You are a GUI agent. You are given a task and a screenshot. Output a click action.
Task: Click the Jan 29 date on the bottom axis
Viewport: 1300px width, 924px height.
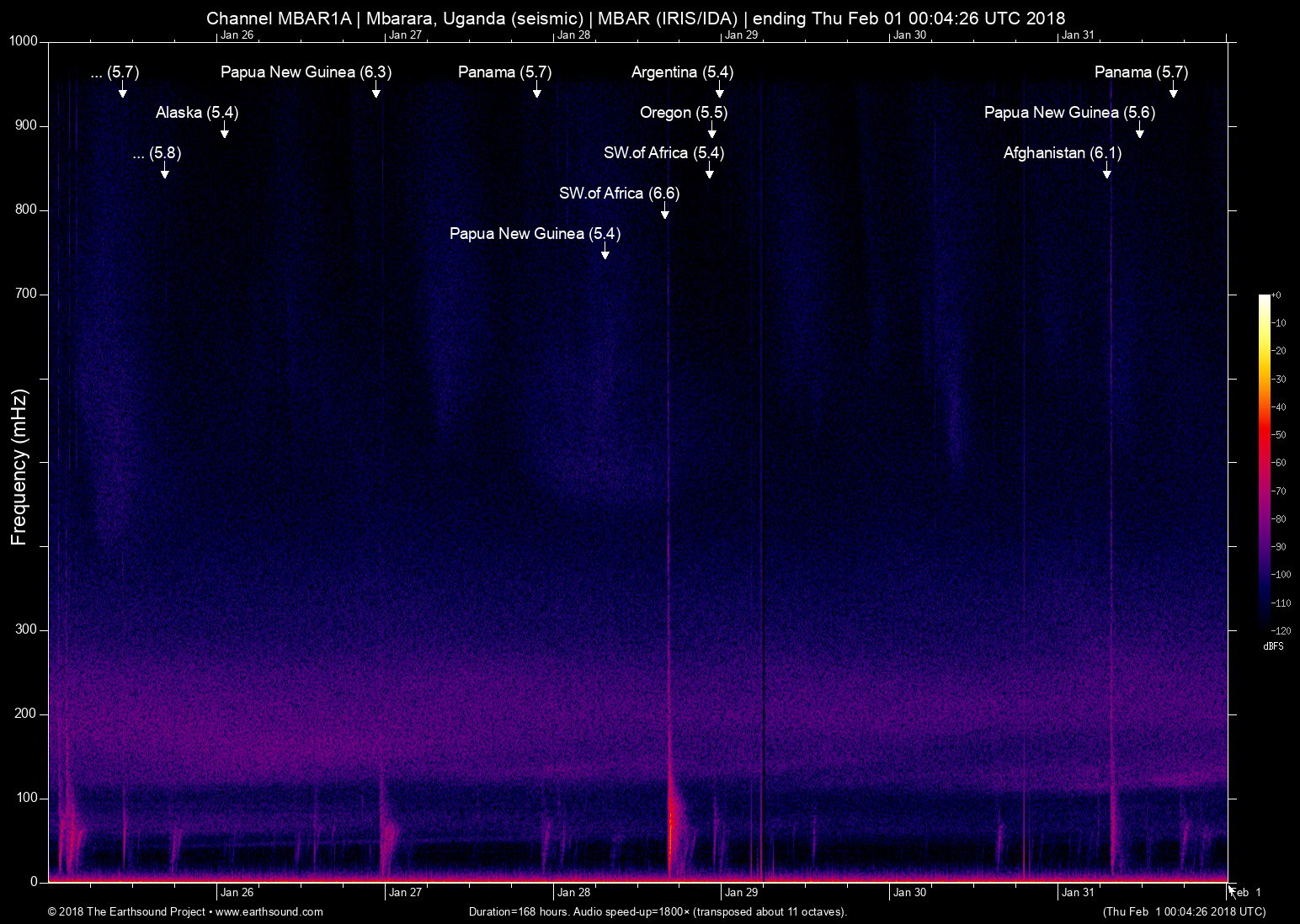pyautogui.click(x=741, y=893)
